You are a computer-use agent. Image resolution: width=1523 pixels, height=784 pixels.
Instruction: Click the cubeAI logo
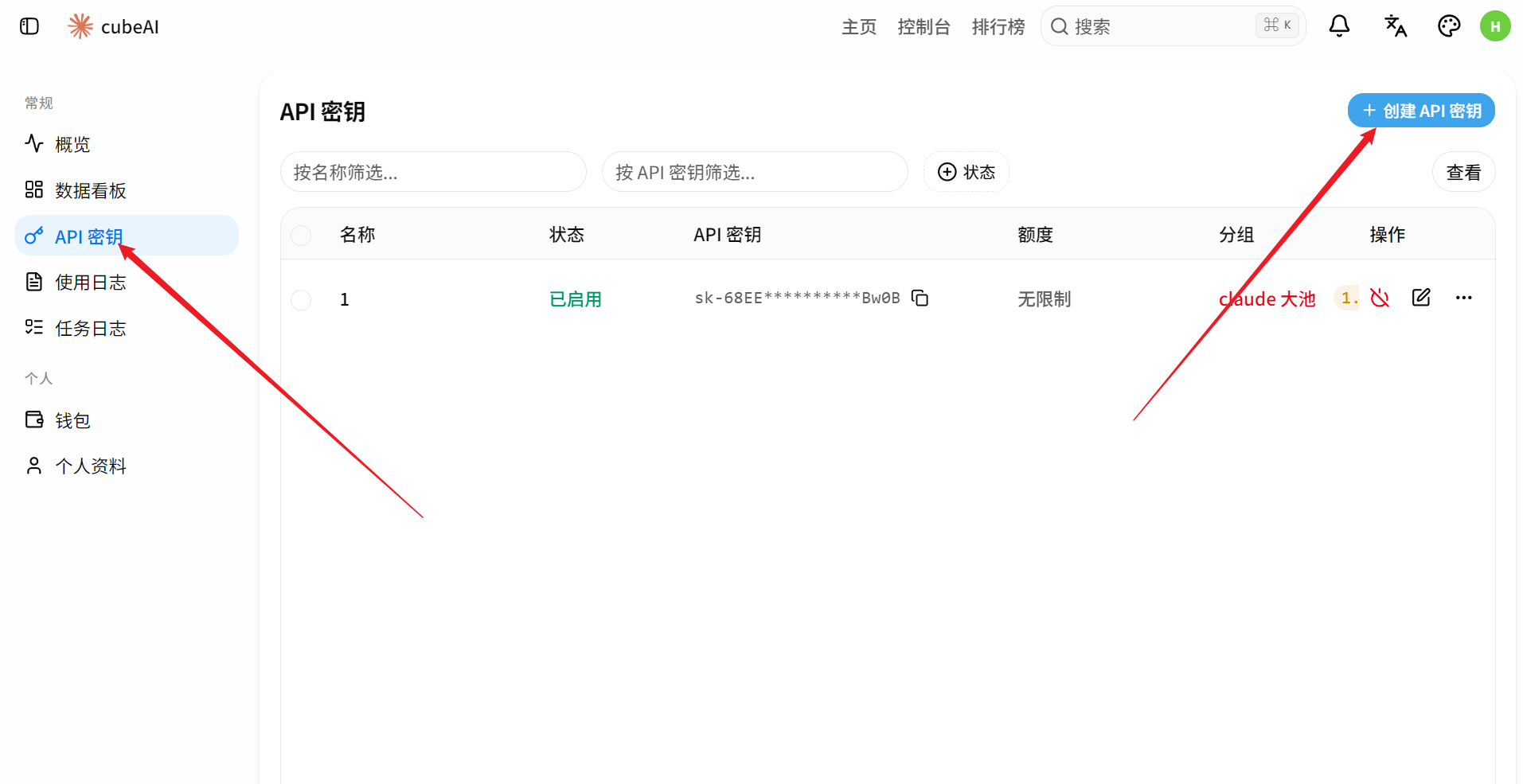[x=113, y=26]
